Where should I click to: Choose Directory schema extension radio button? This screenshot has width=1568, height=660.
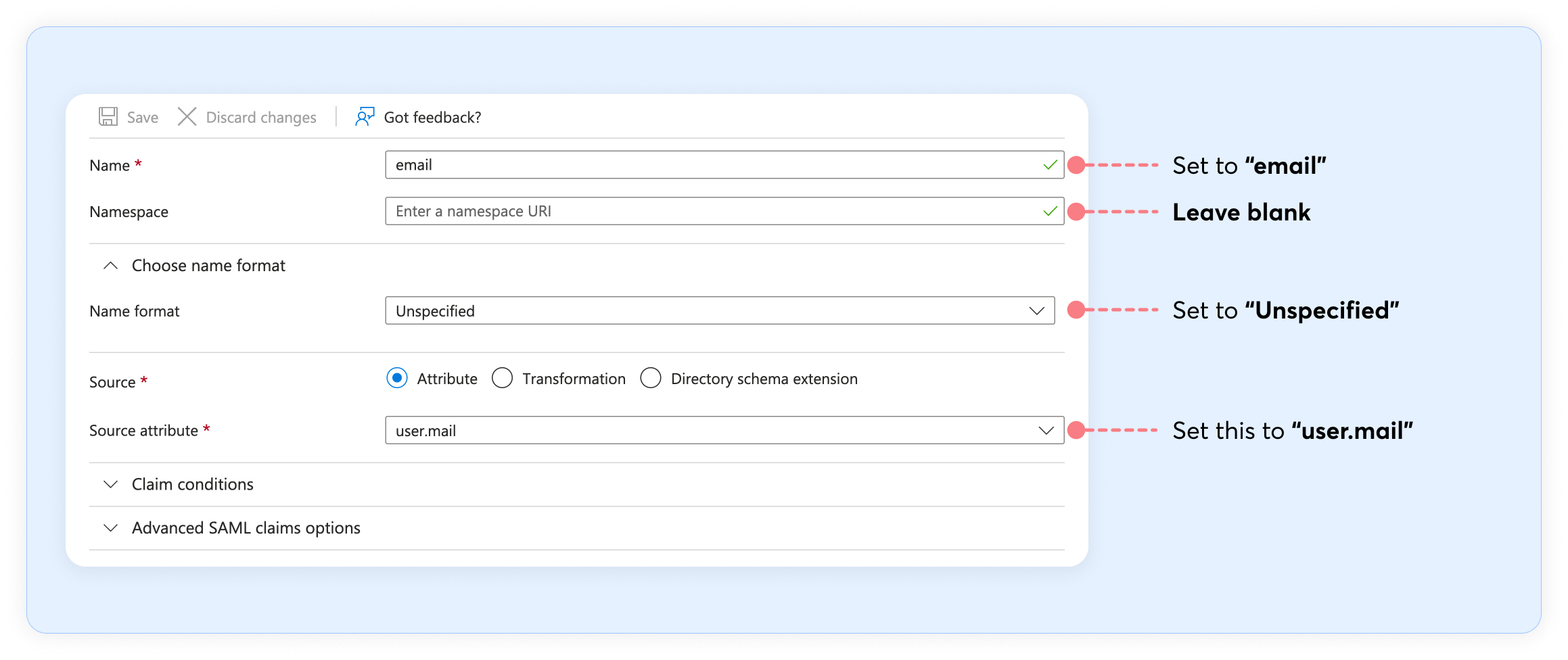click(x=651, y=378)
